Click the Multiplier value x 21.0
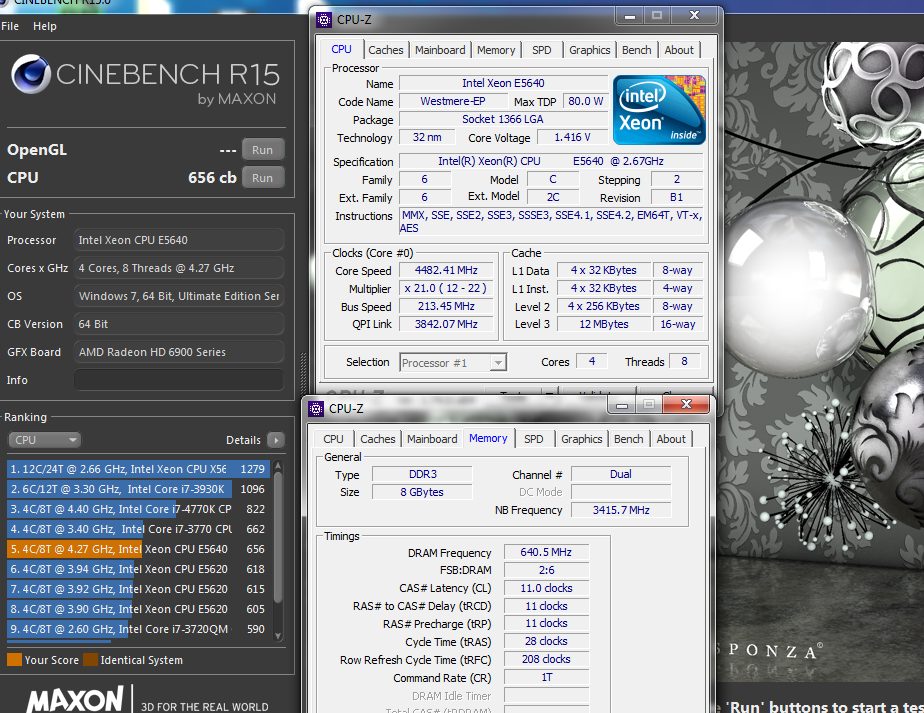The height and width of the screenshot is (713, 924). (446, 288)
